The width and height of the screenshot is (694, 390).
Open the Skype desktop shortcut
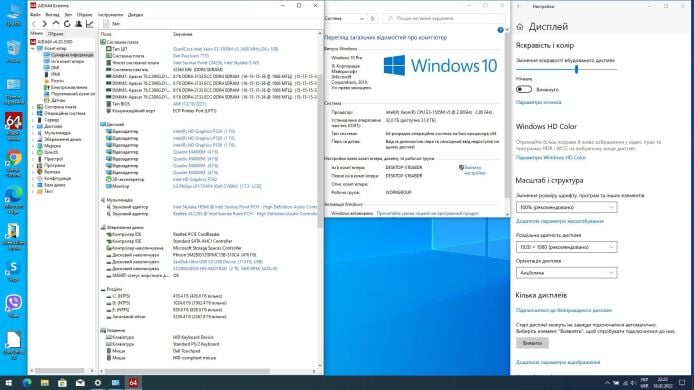coord(14,271)
